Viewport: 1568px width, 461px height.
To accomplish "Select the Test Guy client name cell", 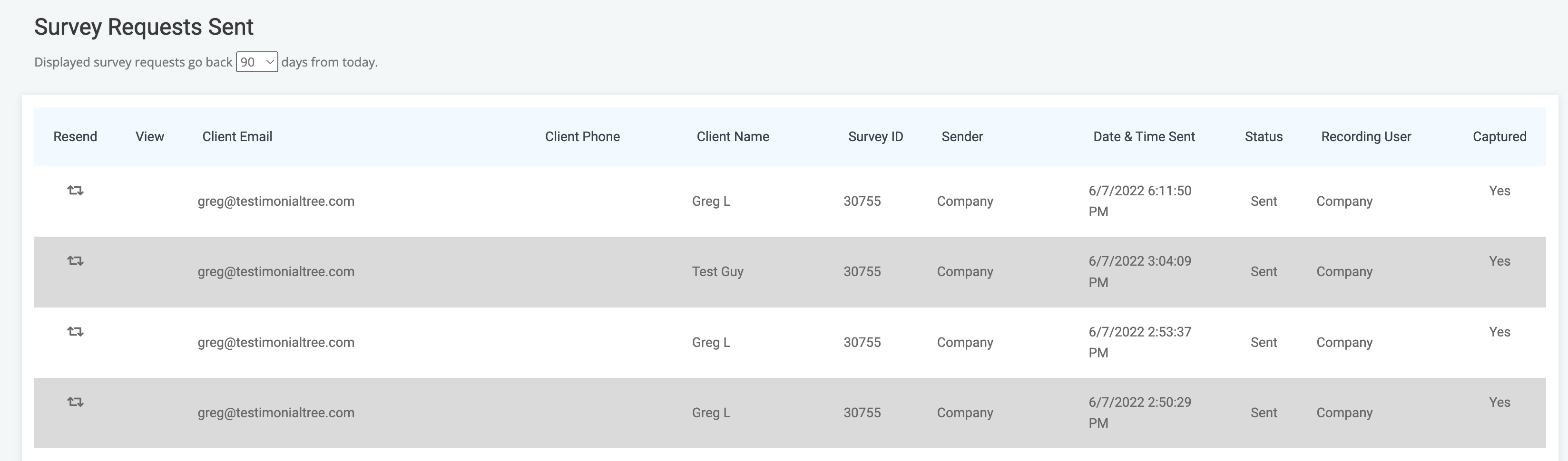I will [x=717, y=272].
